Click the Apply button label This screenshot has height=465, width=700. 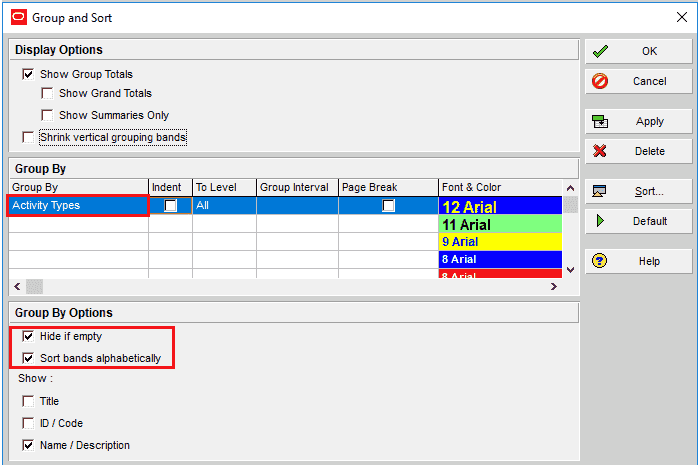pyautogui.click(x=650, y=121)
